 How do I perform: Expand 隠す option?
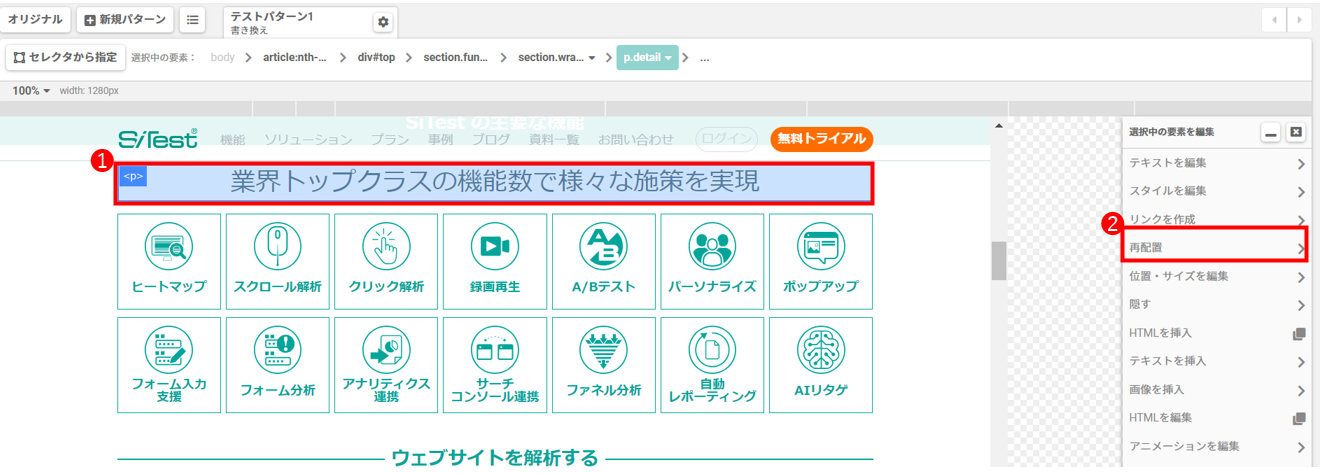tap(1216, 304)
